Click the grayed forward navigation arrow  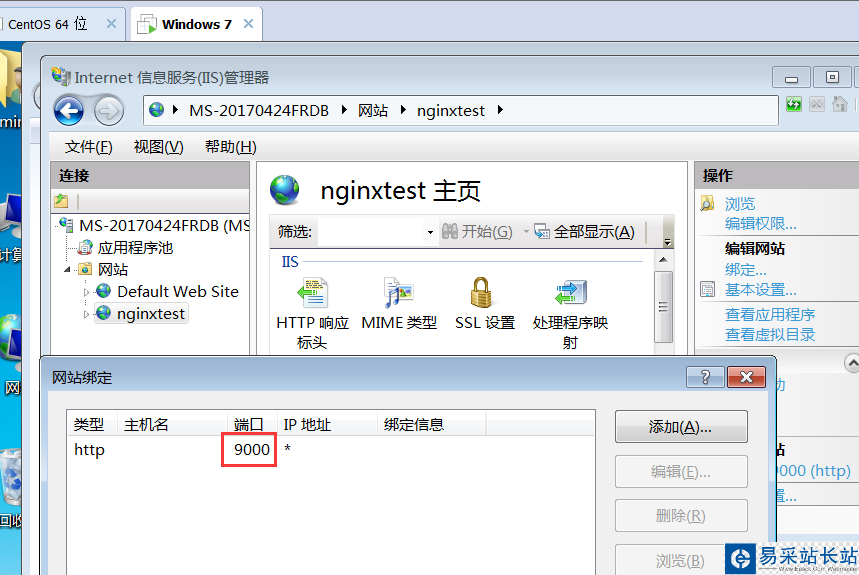pos(108,111)
